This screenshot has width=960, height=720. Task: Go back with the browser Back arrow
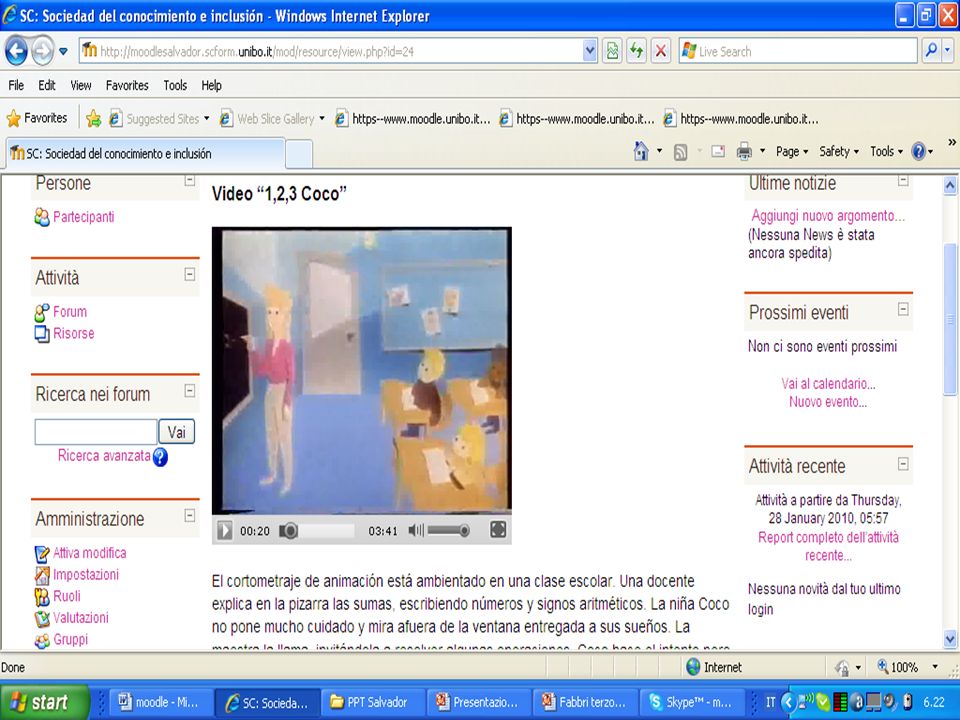[17, 51]
